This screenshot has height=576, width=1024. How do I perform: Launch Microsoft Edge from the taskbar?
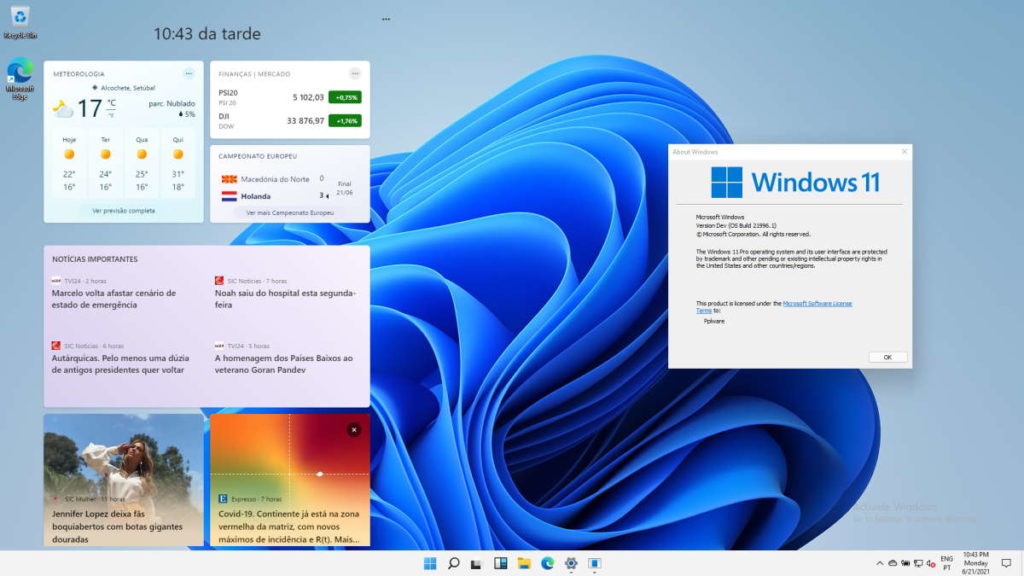pyautogui.click(x=547, y=563)
